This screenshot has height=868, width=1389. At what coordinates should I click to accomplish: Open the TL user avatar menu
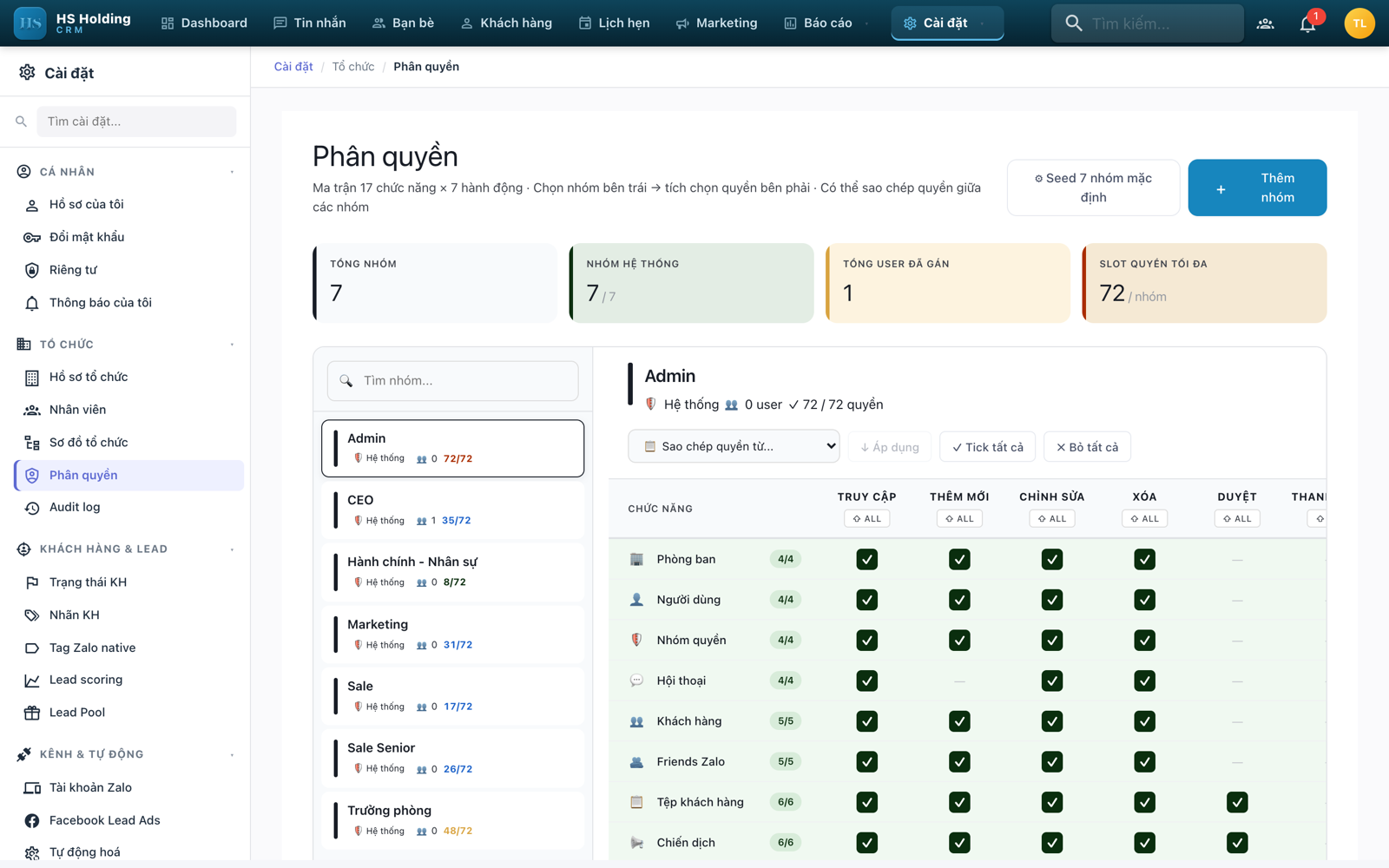click(x=1359, y=23)
